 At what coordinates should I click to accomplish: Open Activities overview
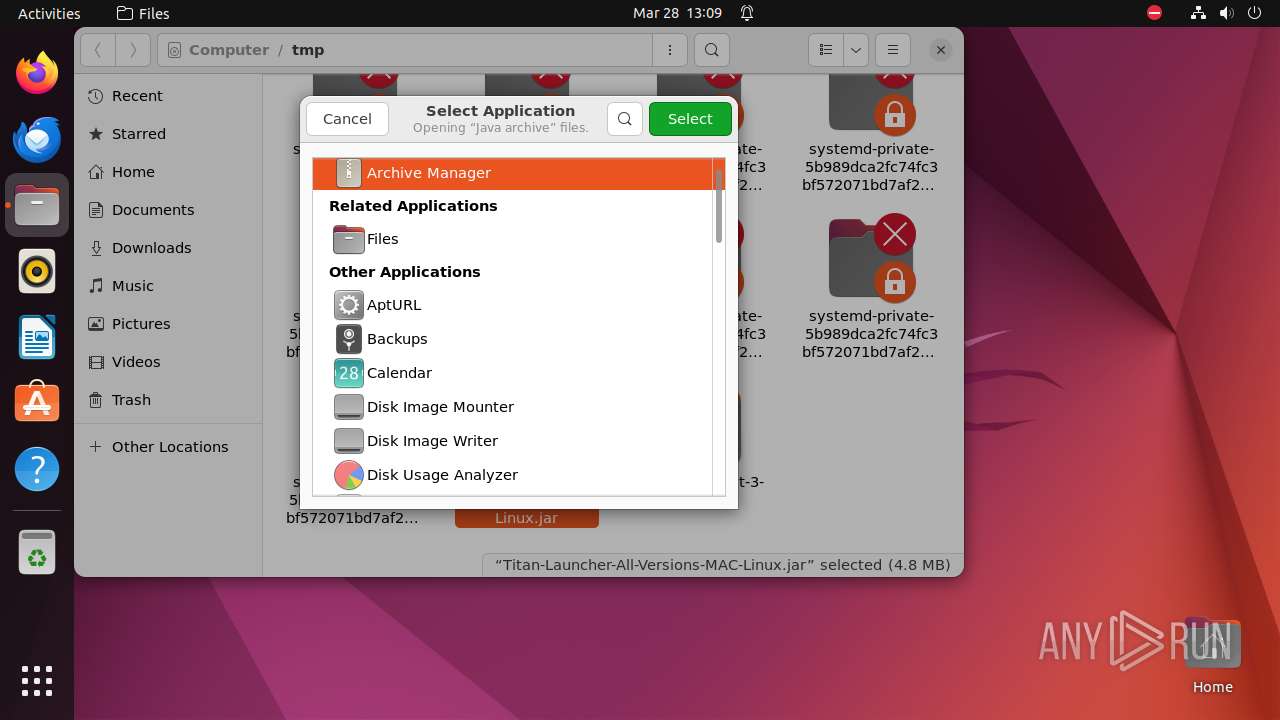(x=49, y=13)
